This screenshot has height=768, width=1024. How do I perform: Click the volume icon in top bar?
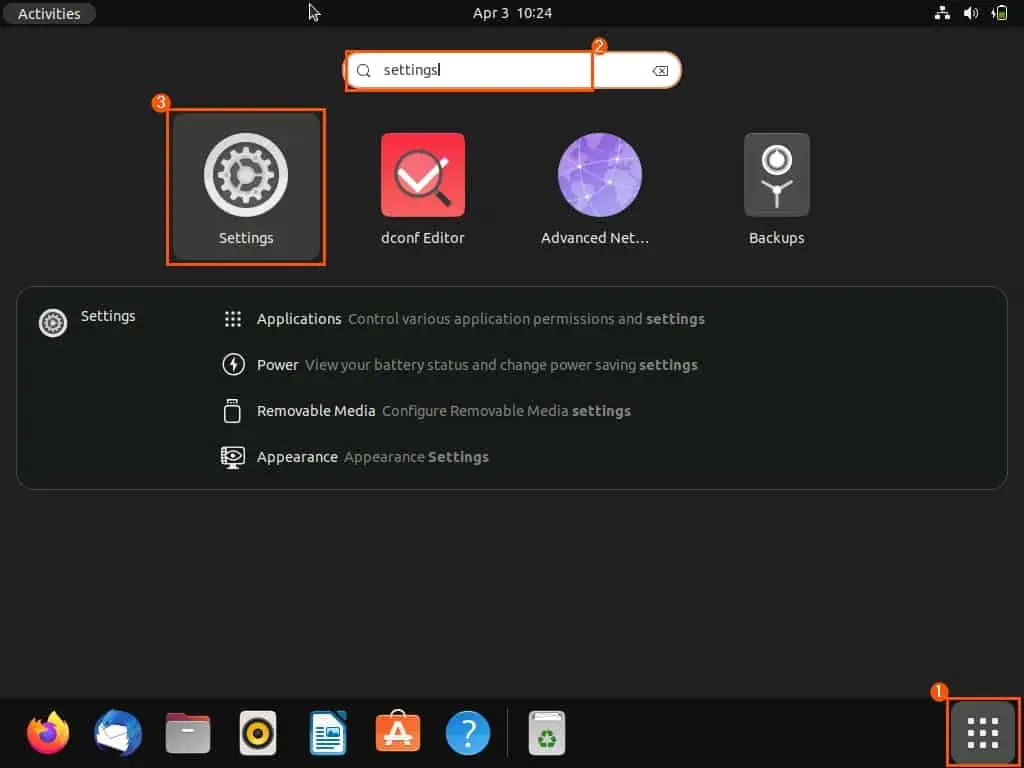pyautogui.click(x=970, y=13)
